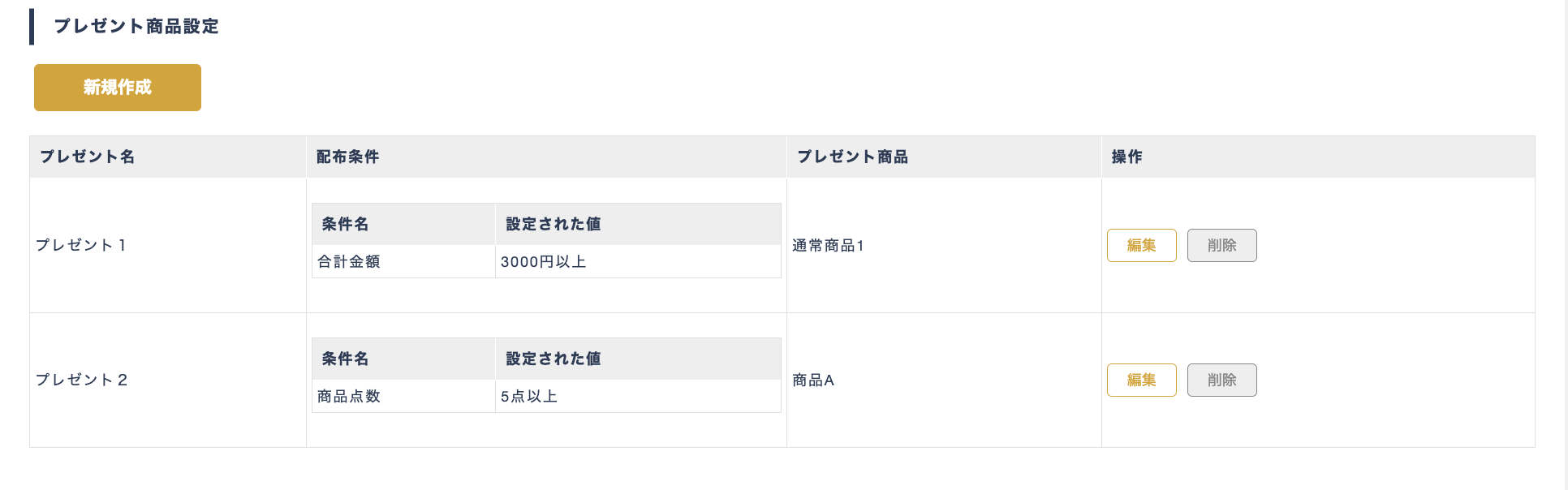
Task: Click the 操作 column header
Action: [1126, 157]
